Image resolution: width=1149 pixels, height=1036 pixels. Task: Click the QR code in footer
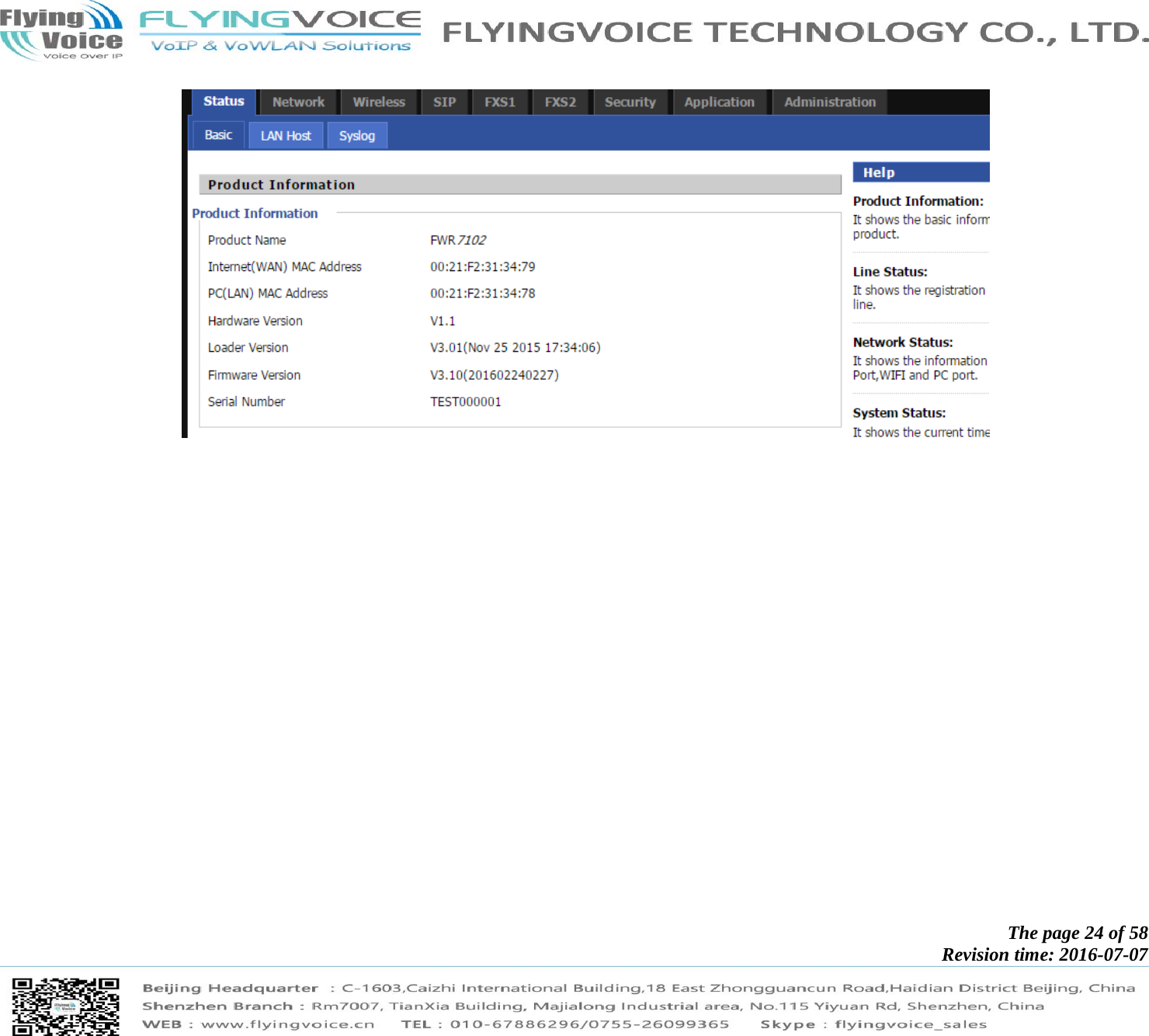66,1006
